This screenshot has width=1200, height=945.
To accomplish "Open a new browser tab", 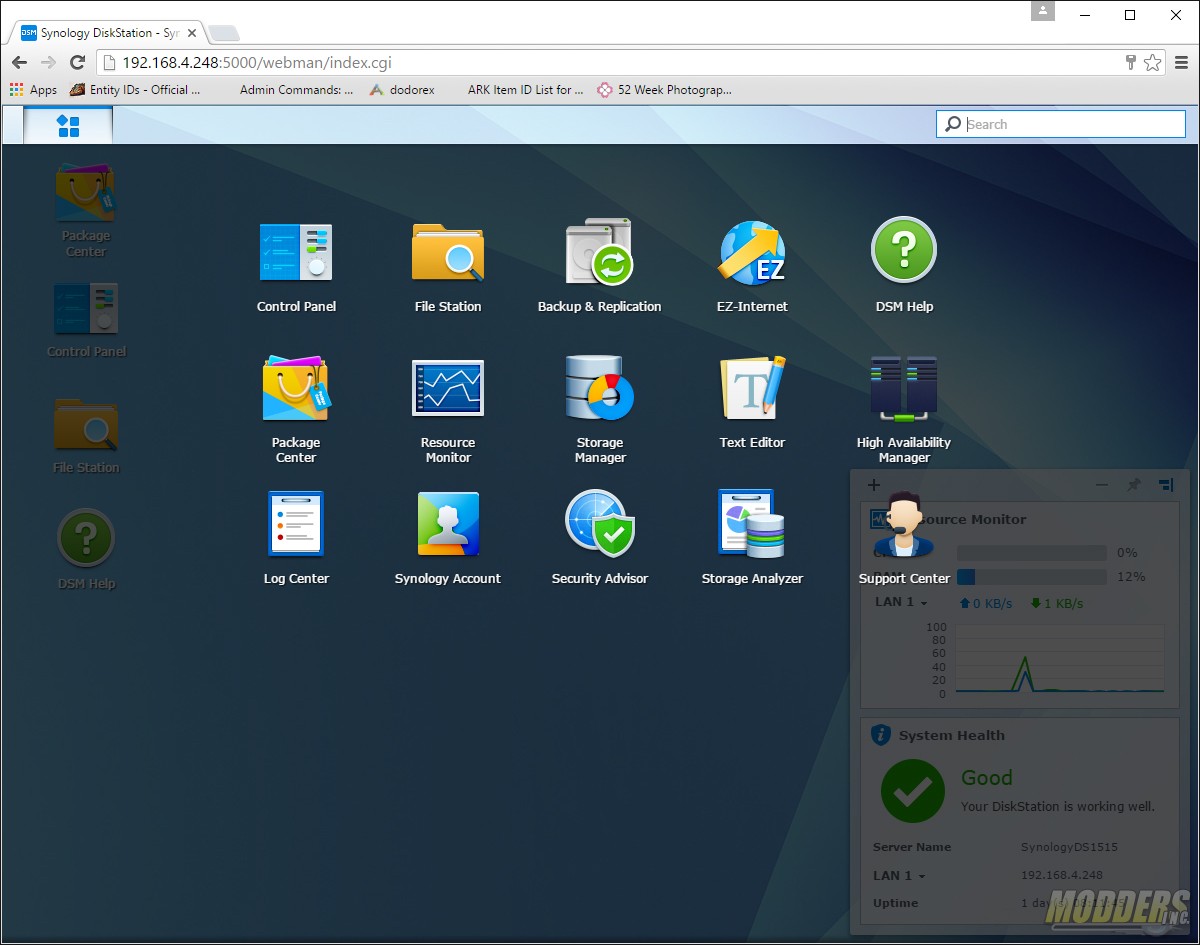I will [x=223, y=34].
